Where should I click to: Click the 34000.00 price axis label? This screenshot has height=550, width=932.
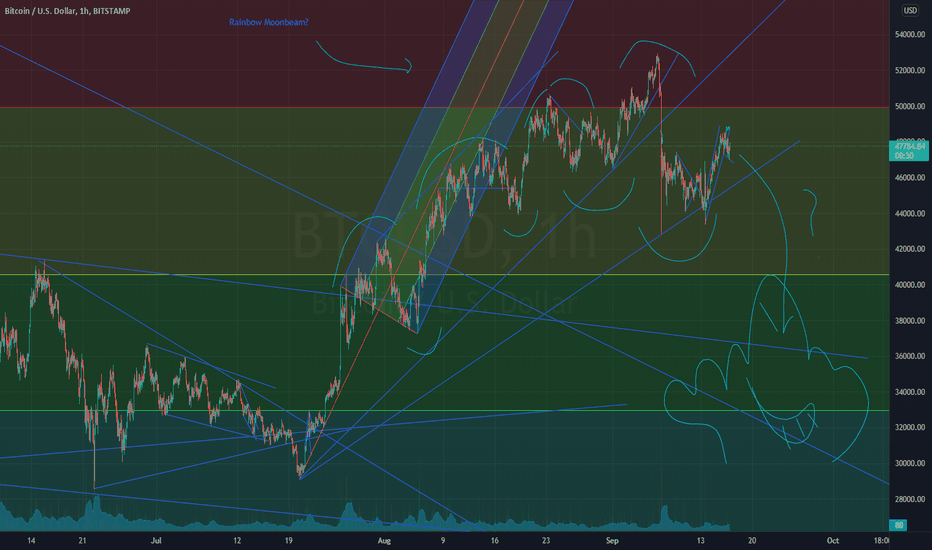pyautogui.click(x=909, y=392)
